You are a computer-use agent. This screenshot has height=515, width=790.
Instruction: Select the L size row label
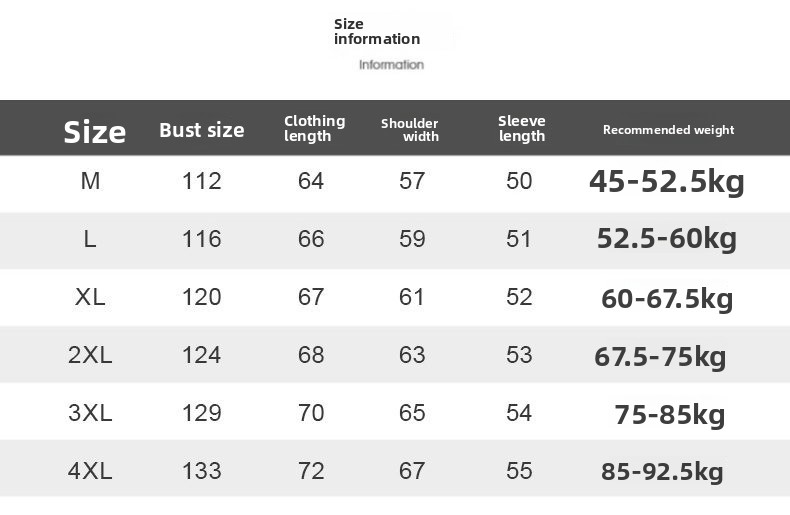click(x=90, y=240)
